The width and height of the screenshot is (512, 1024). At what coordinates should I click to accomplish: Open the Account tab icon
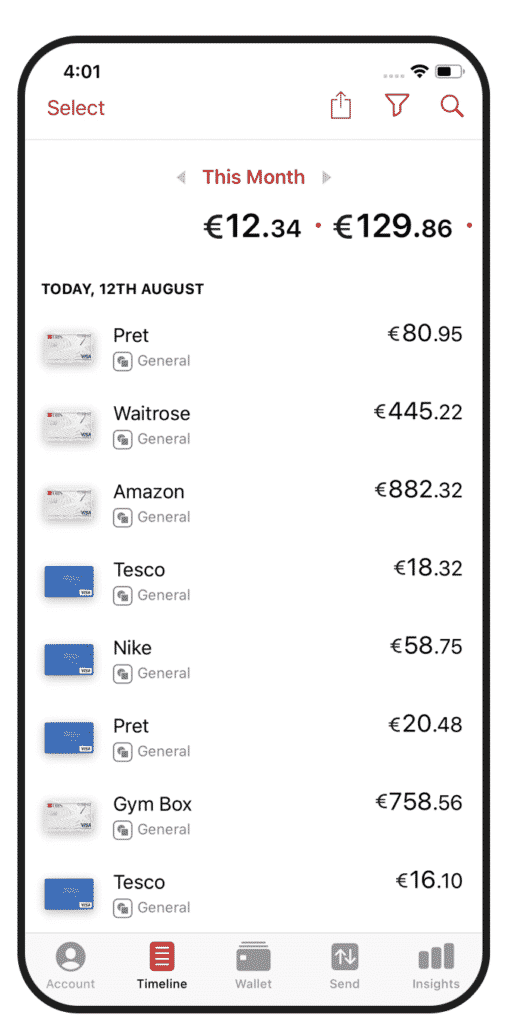[71, 957]
